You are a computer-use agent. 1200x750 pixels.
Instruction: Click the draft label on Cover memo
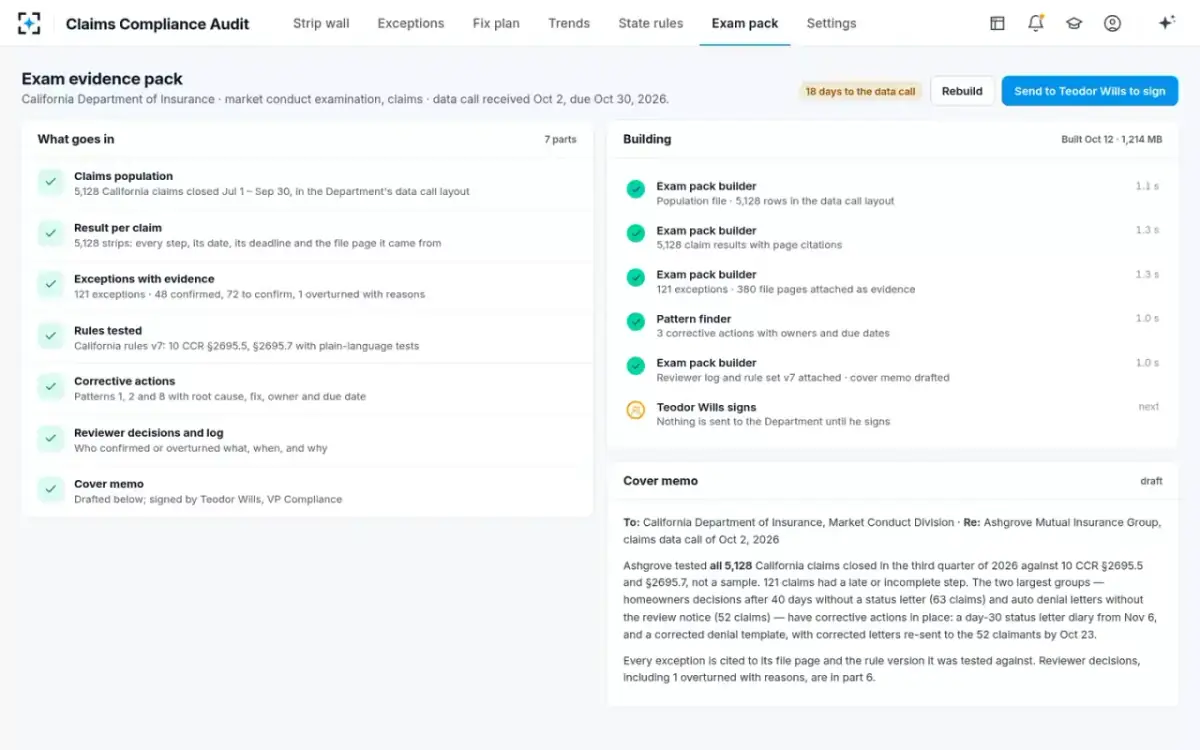tap(1151, 481)
